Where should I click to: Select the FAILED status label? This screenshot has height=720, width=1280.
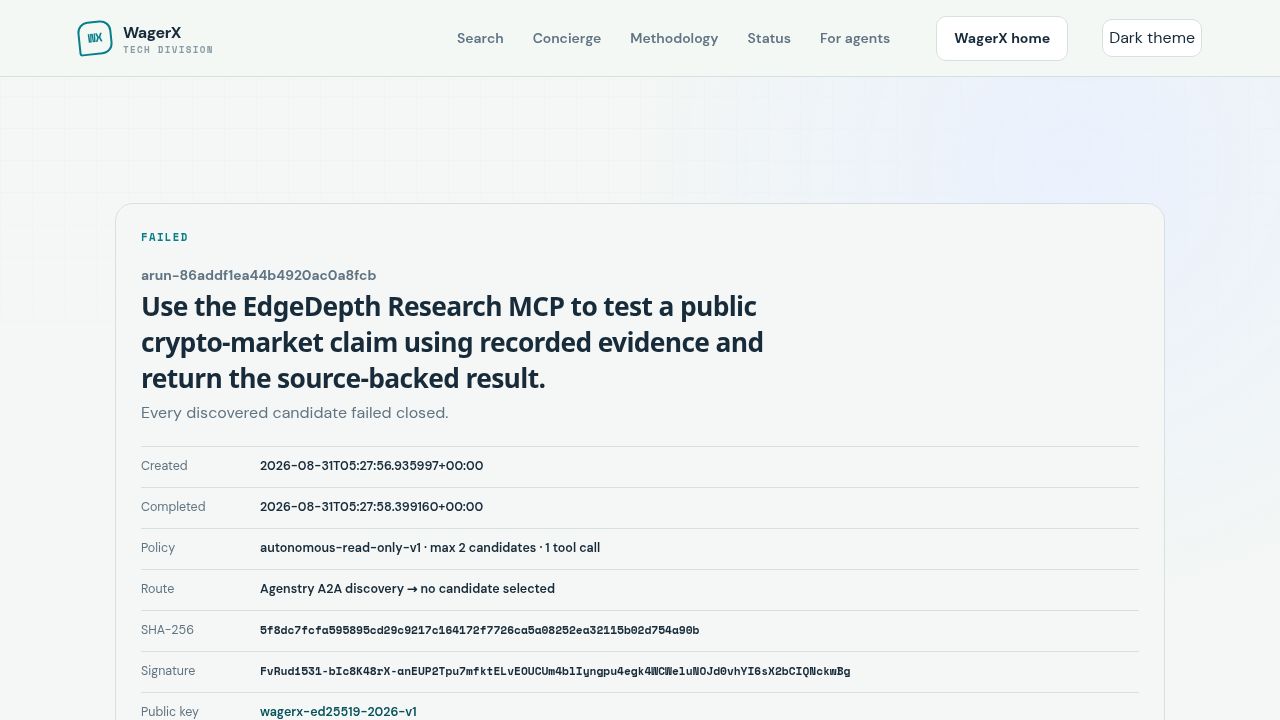[x=165, y=237]
